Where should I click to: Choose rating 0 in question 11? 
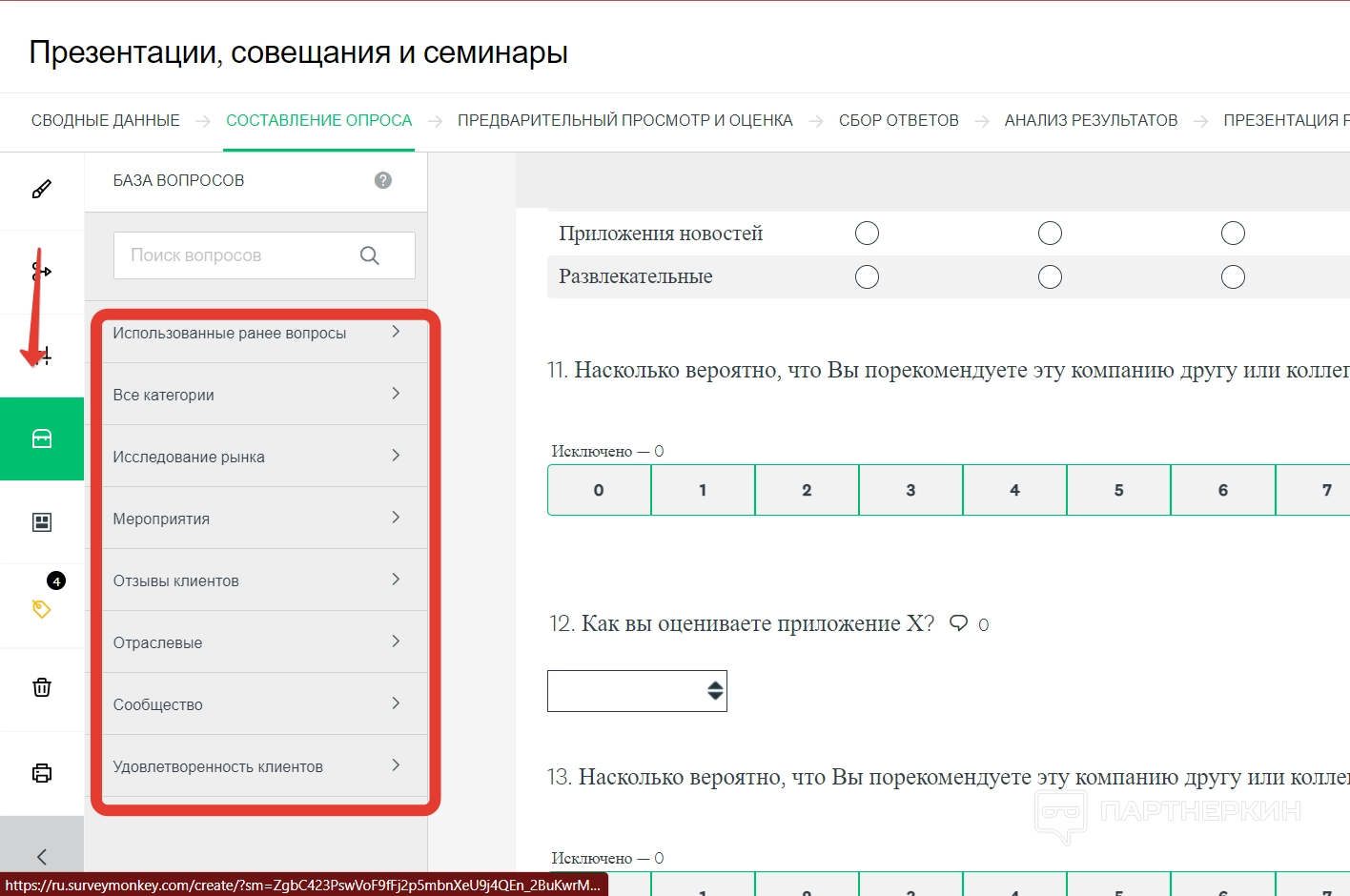pos(599,490)
